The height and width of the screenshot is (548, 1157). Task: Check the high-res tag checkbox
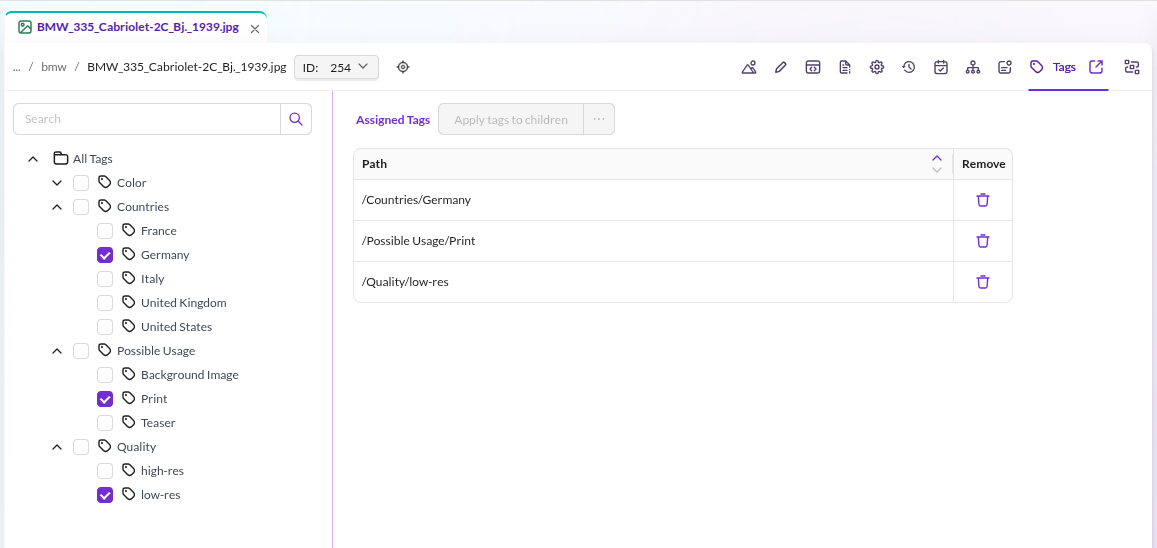105,471
